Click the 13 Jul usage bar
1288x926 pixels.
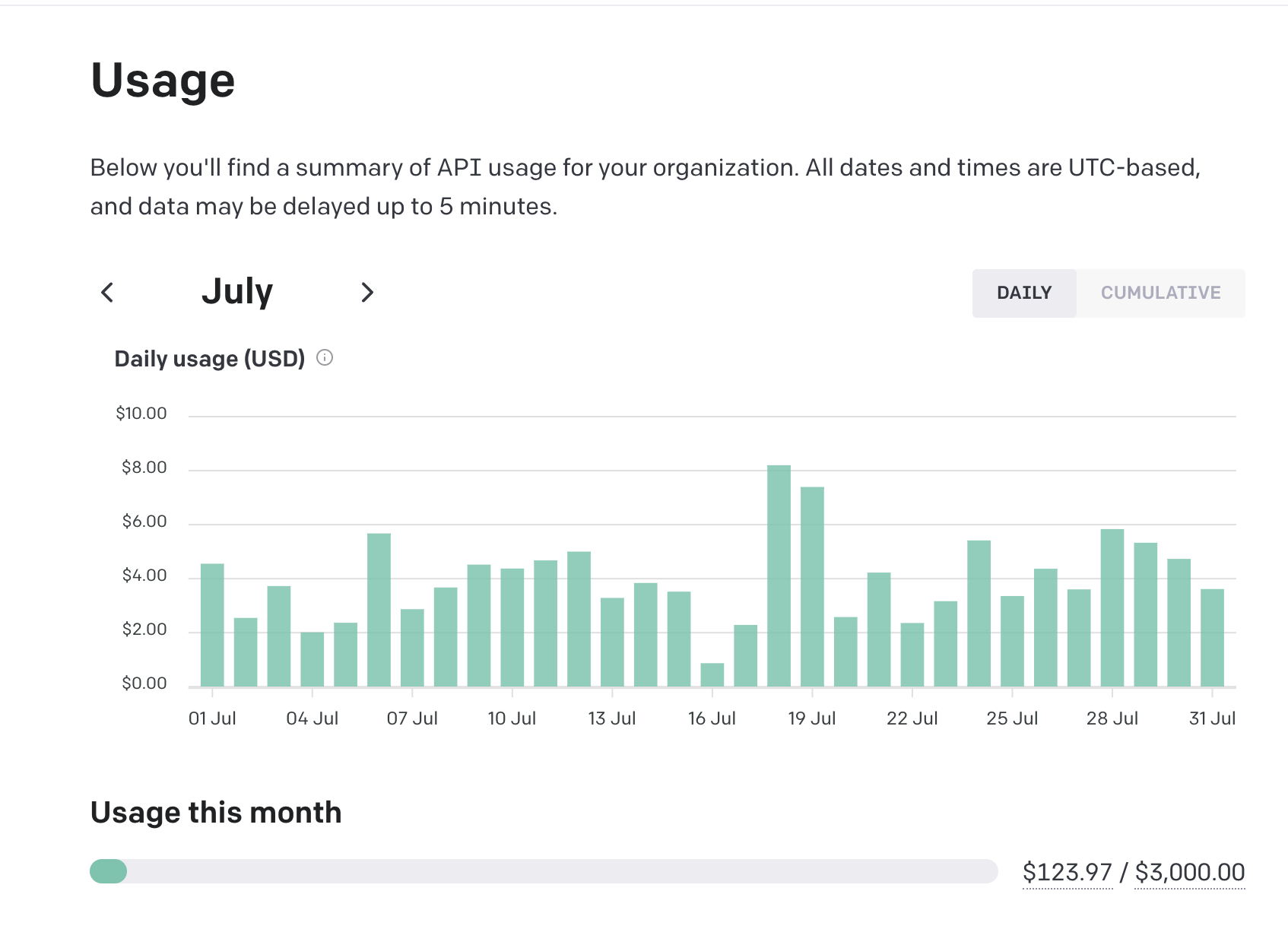click(612, 642)
